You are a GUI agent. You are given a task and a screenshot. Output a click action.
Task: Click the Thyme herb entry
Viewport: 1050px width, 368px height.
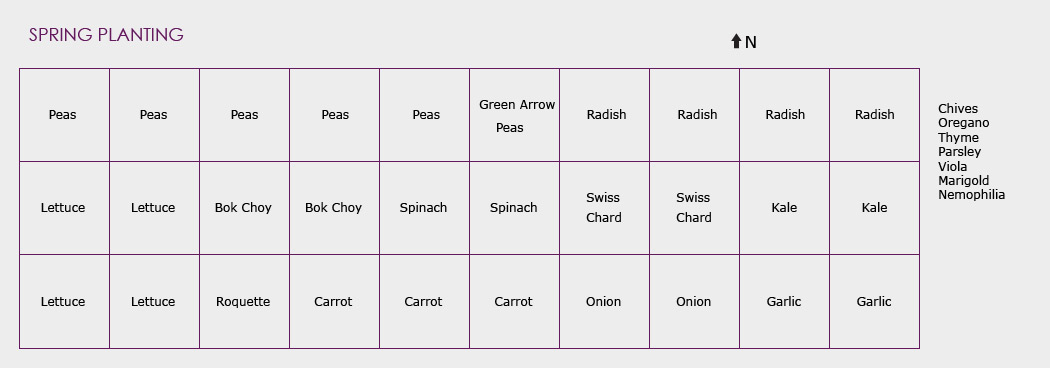[958, 138]
